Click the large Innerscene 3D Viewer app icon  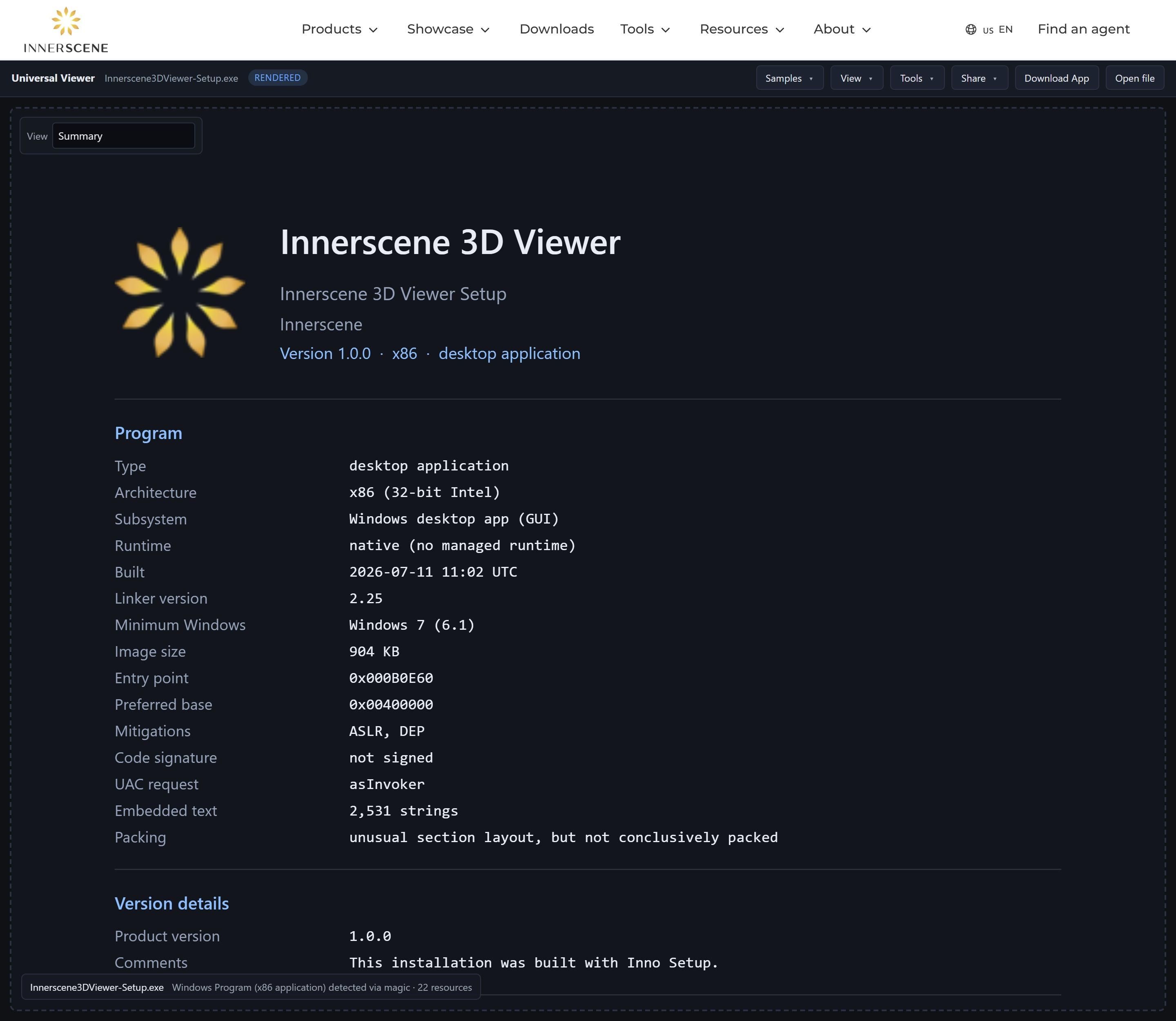pos(180,292)
